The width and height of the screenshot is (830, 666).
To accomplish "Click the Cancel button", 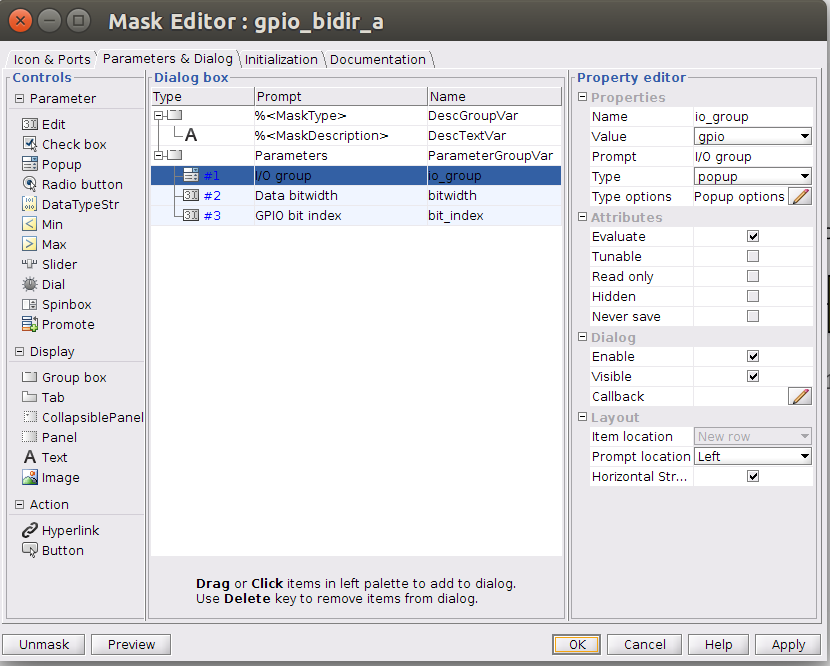I will point(645,644).
